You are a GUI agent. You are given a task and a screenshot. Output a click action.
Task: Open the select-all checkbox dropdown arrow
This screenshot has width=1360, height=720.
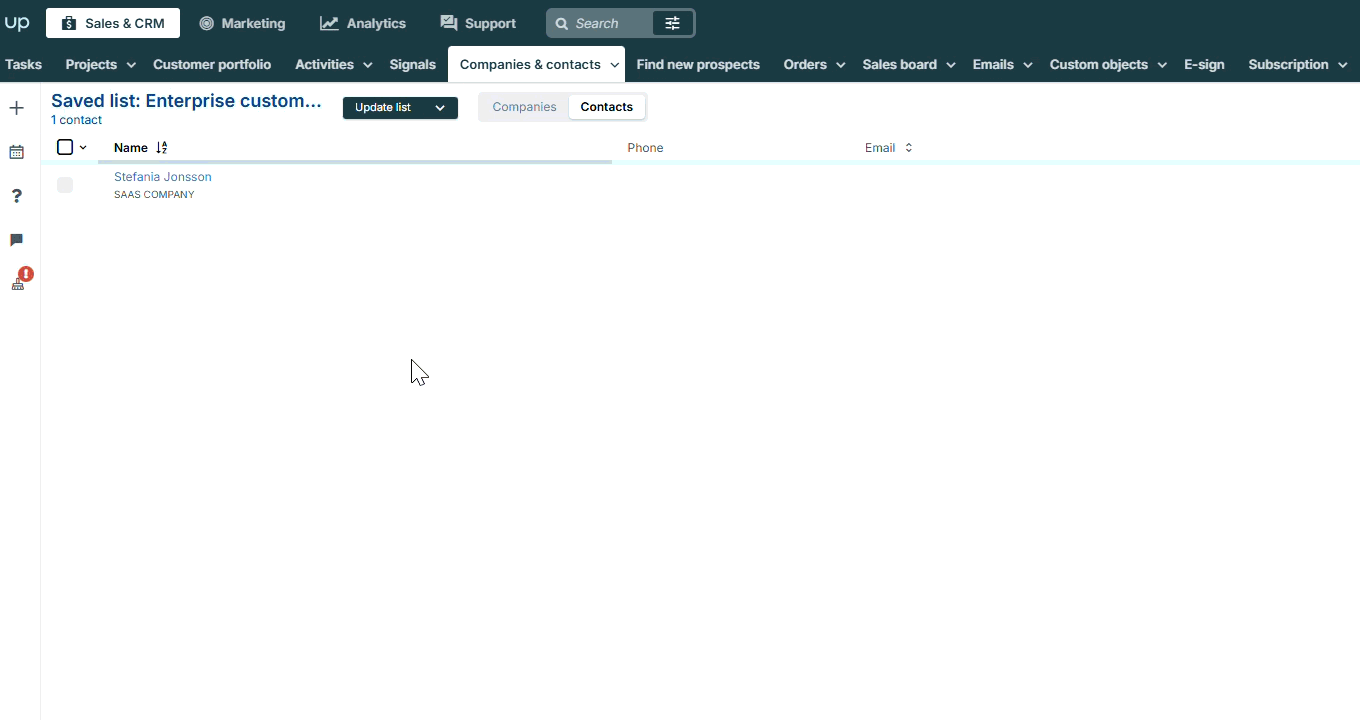point(83,148)
